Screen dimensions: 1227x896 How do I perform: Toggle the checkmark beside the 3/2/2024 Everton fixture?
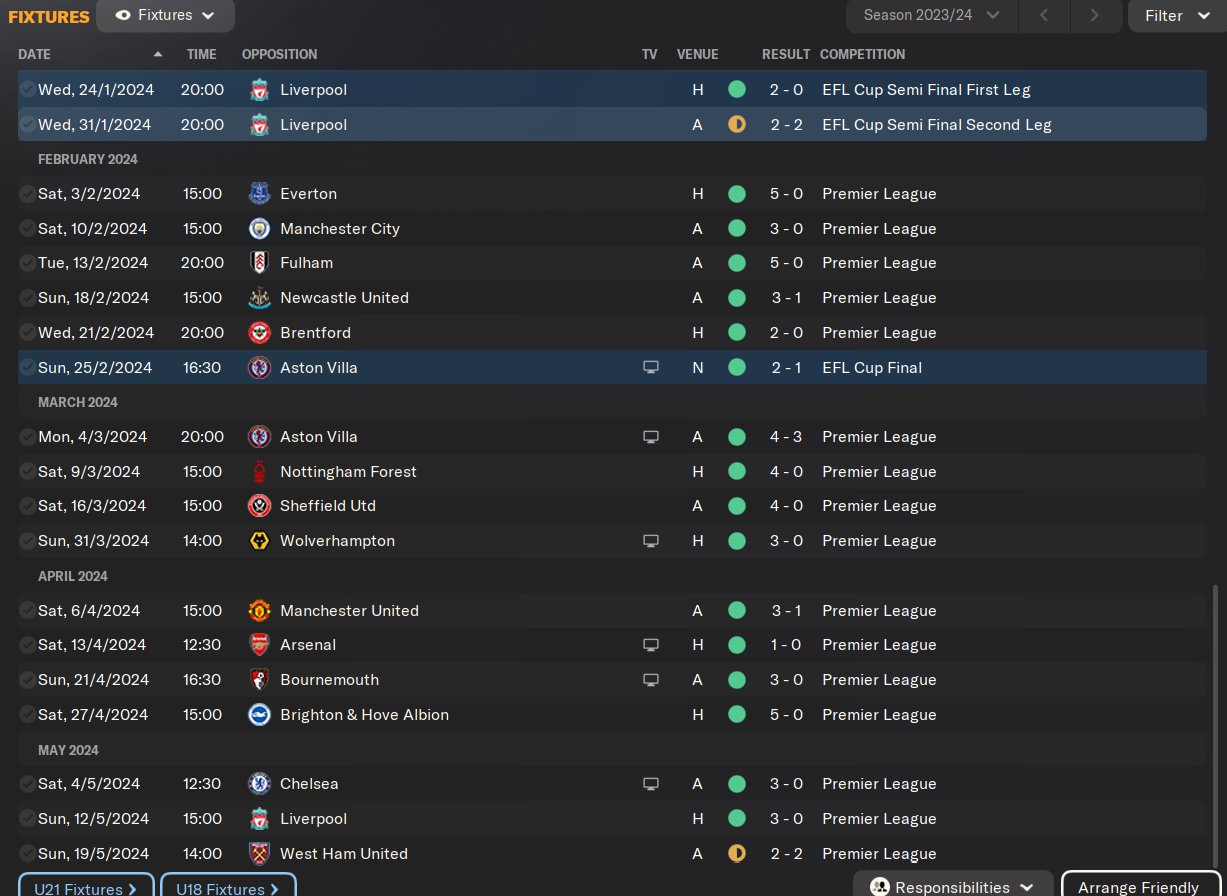tap(27, 194)
